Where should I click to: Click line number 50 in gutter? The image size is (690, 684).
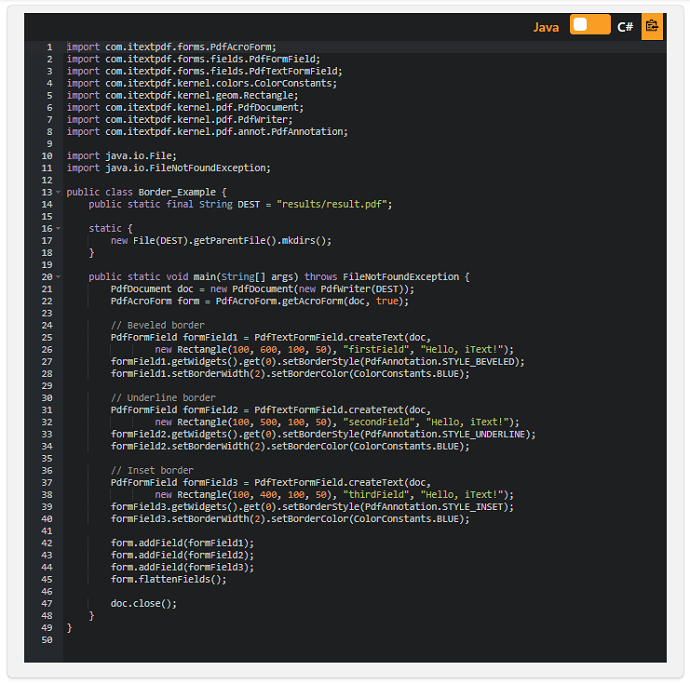click(x=47, y=640)
